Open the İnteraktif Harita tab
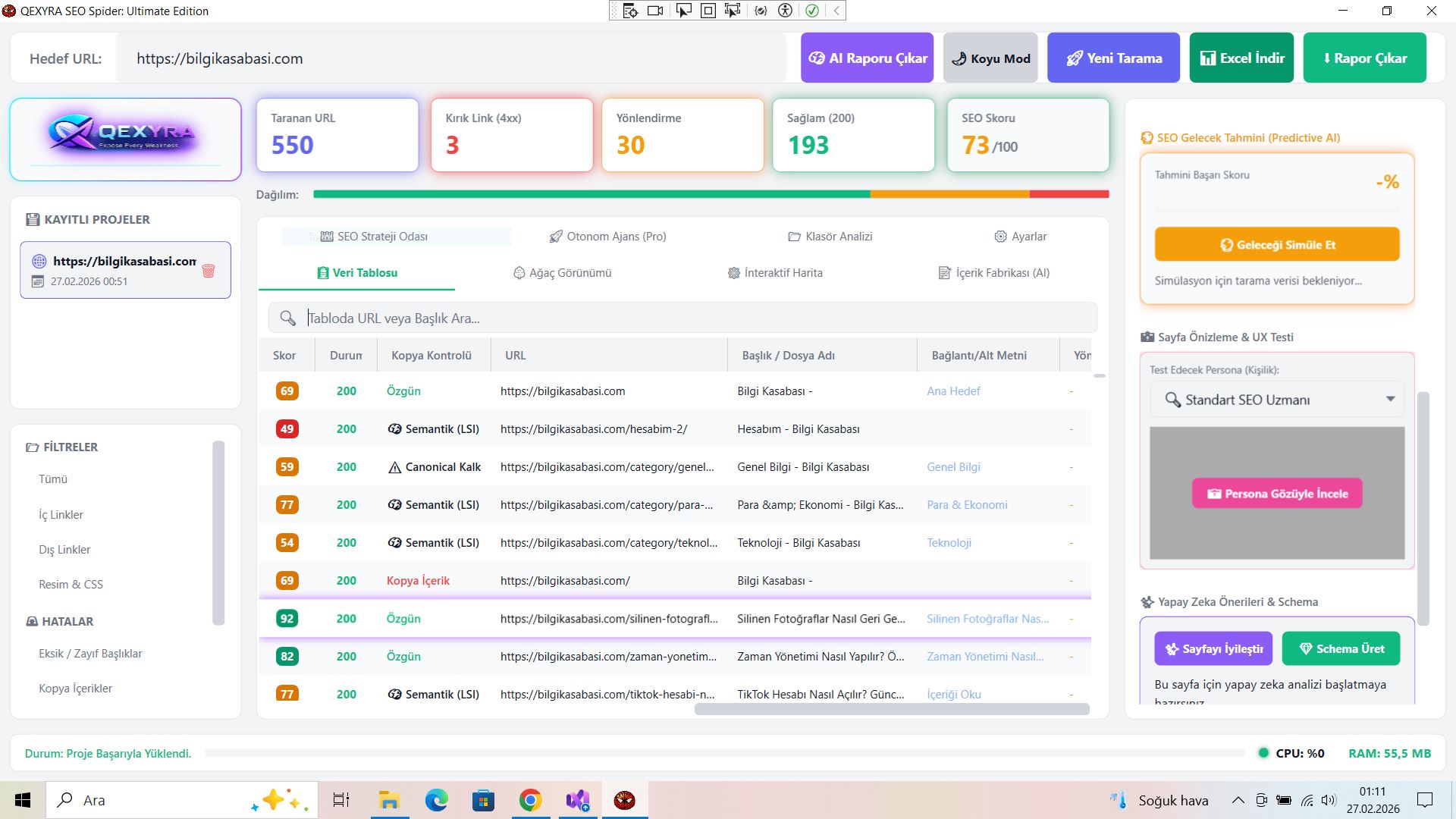This screenshot has height=819, width=1456. 775,273
